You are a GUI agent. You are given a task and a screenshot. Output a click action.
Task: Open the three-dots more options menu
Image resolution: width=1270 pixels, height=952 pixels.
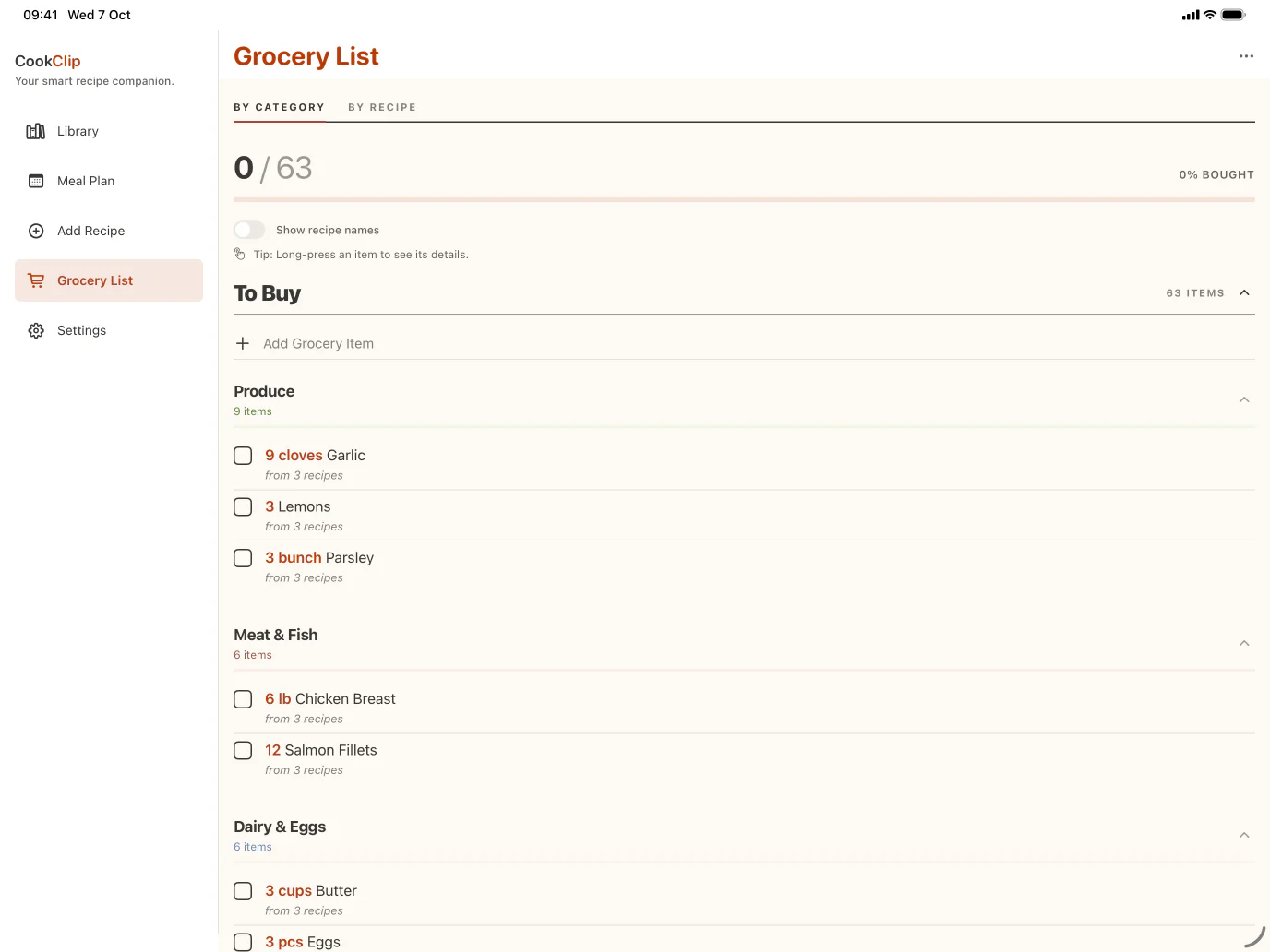tap(1246, 56)
